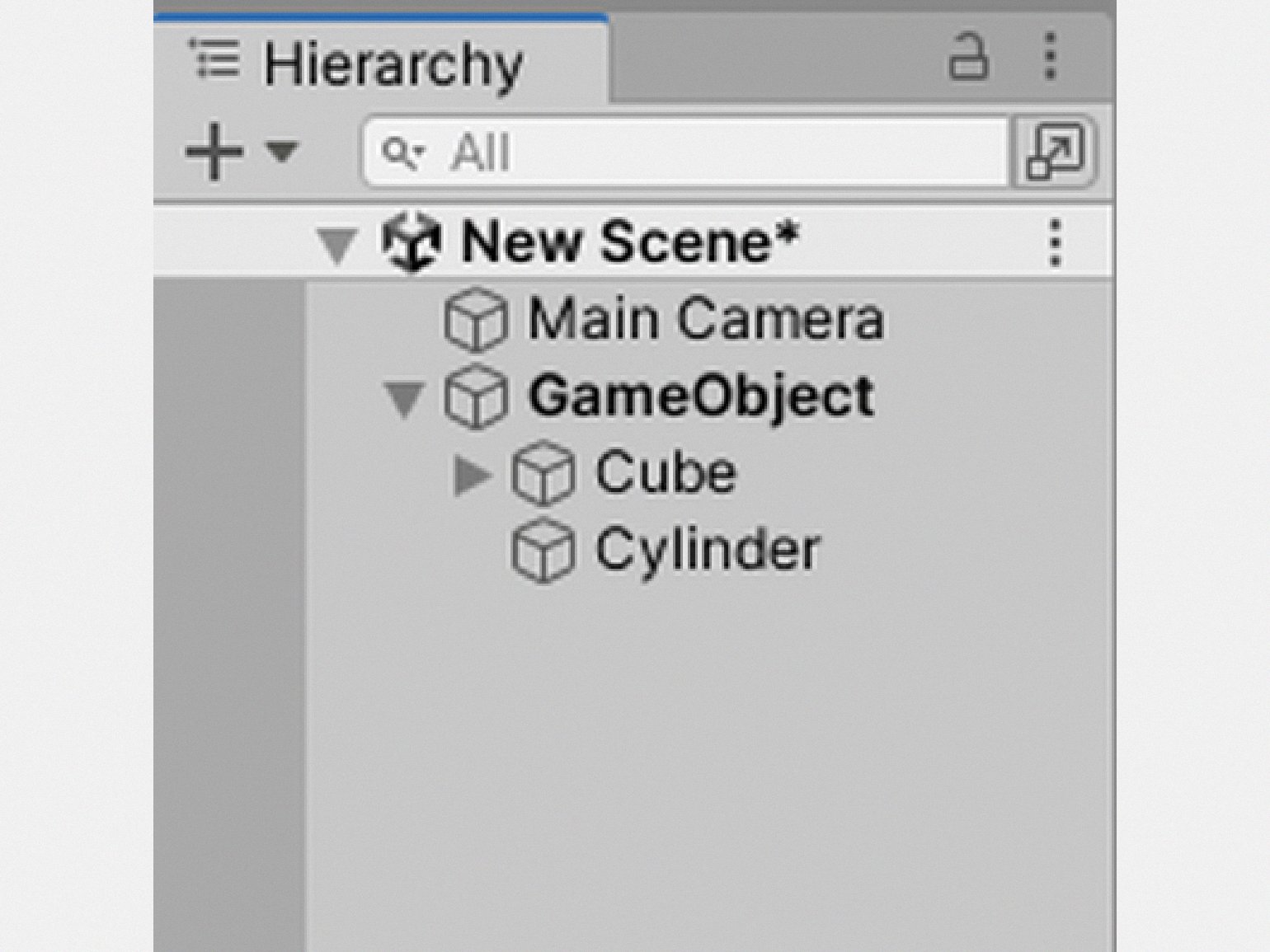The height and width of the screenshot is (952, 1270).
Task: Toggle the Hierarchy panel lock
Action: (967, 57)
